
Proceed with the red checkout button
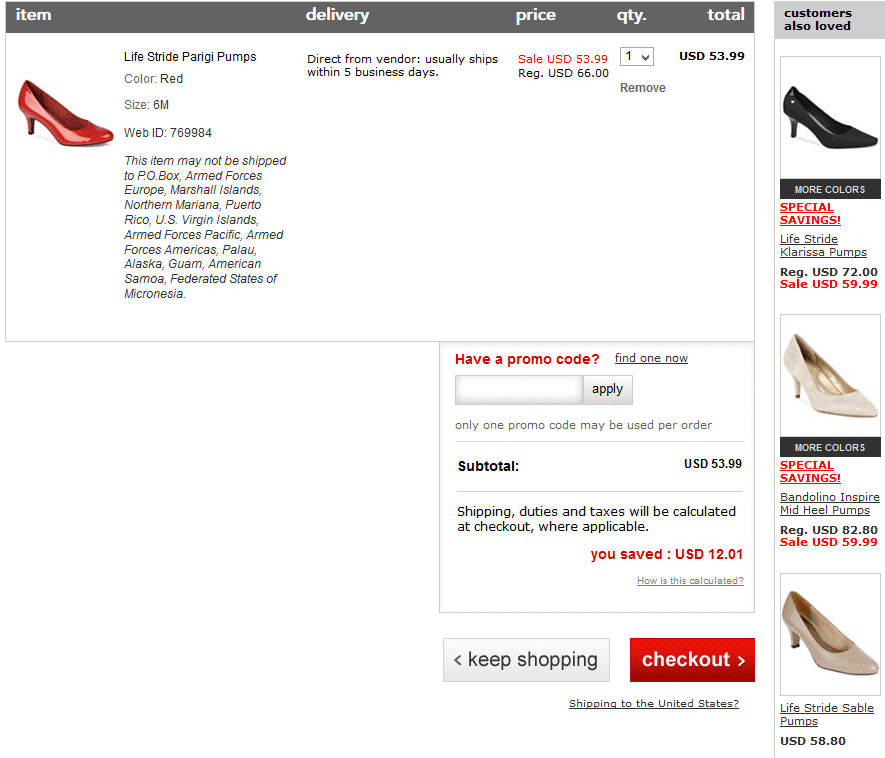[x=692, y=660]
